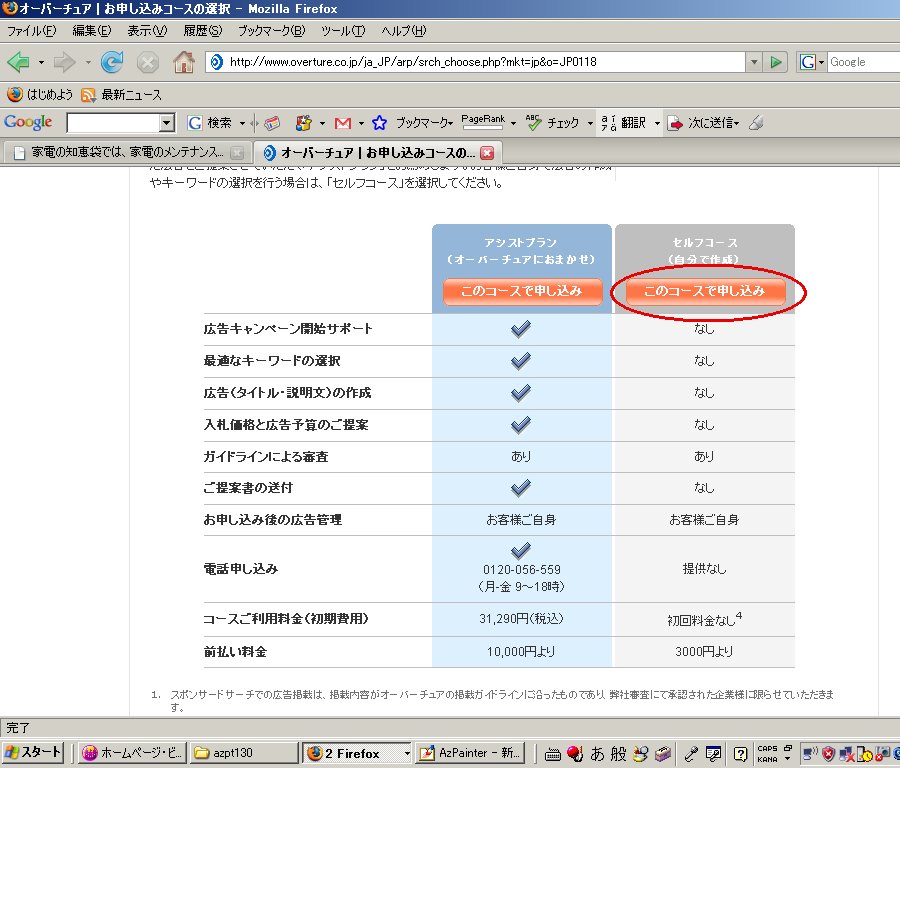This screenshot has height=900, width=900.
Task: Open the ヘルプ(H) menu
Action: pyautogui.click(x=404, y=31)
